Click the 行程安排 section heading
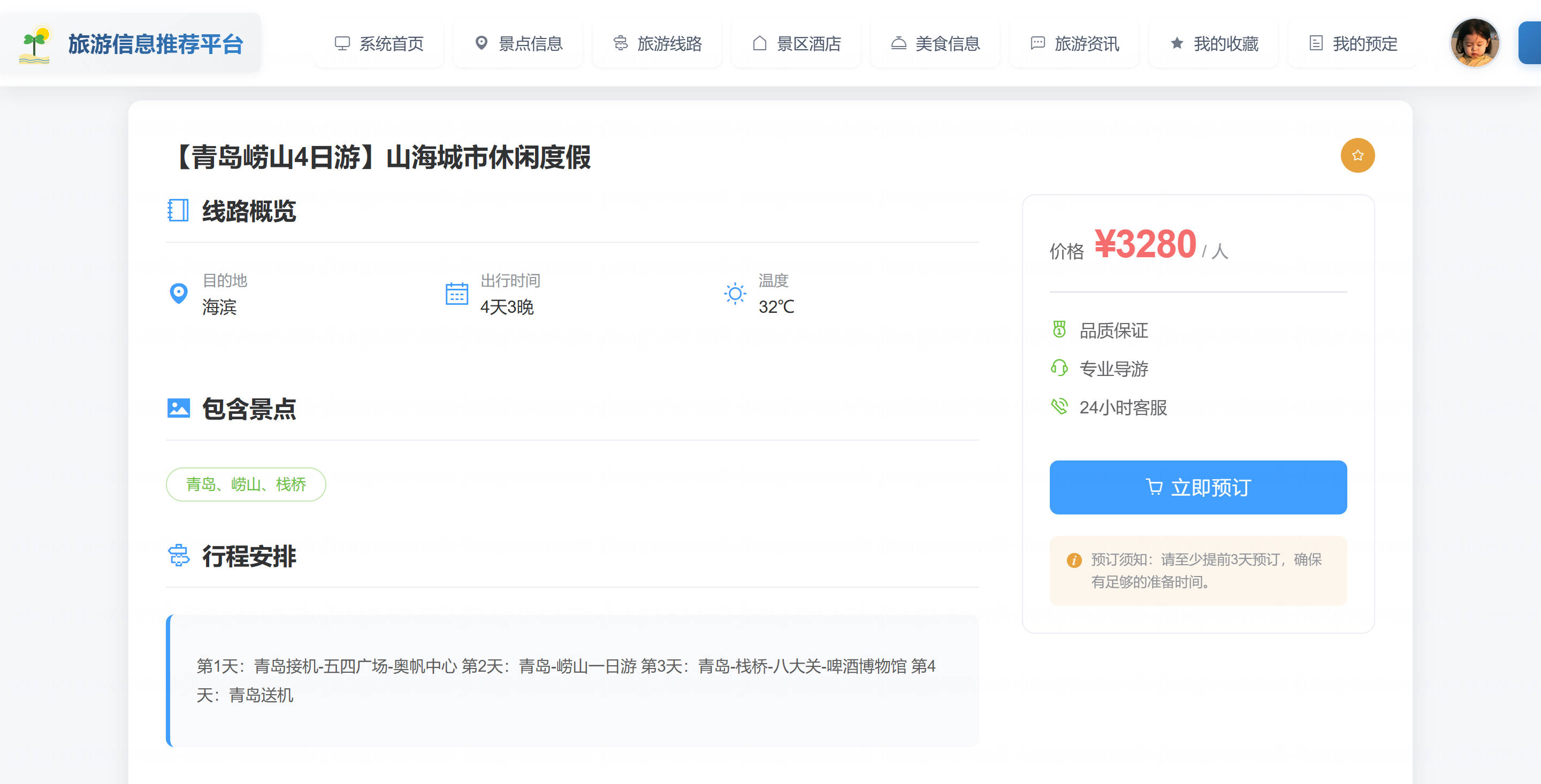1541x784 pixels. pos(249,556)
